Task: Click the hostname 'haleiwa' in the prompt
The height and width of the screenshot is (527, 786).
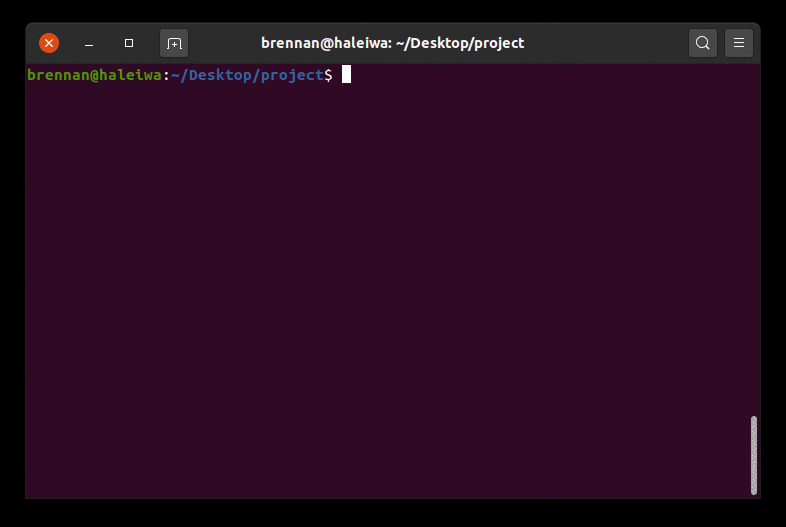Action: tap(130, 75)
